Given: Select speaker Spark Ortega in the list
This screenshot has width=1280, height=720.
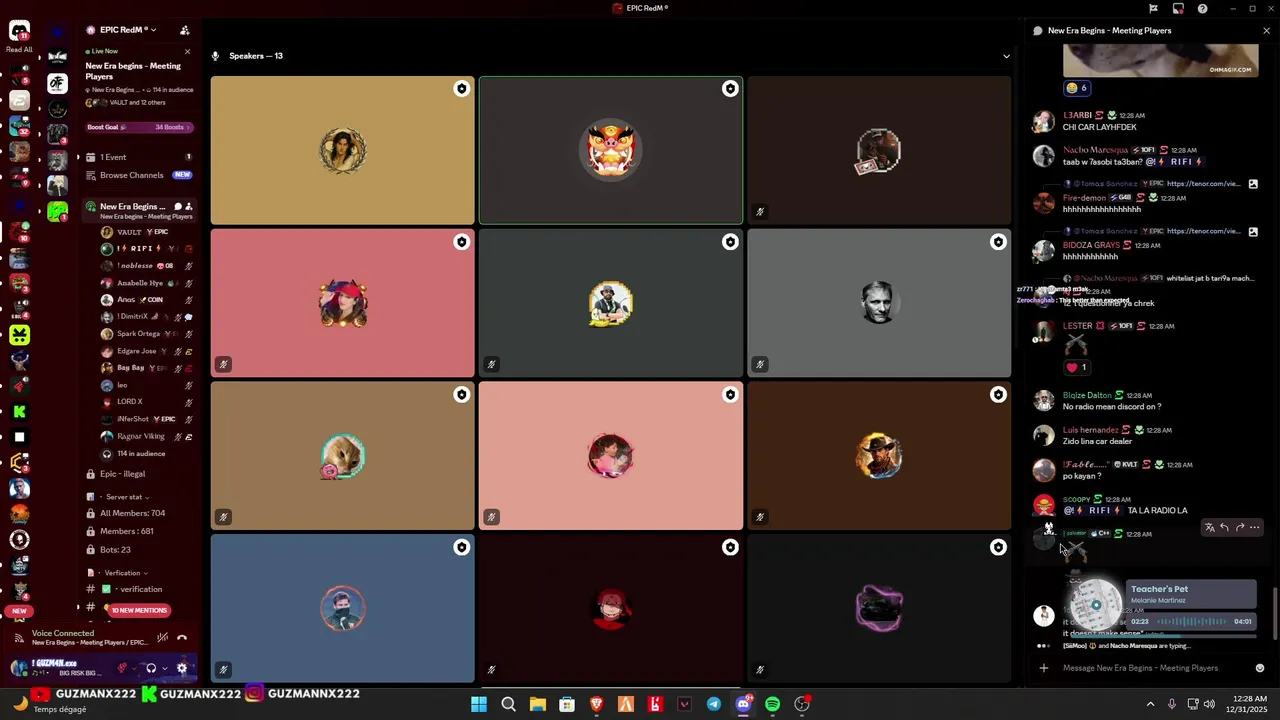Looking at the screenshot, I should tap(146, 334).
